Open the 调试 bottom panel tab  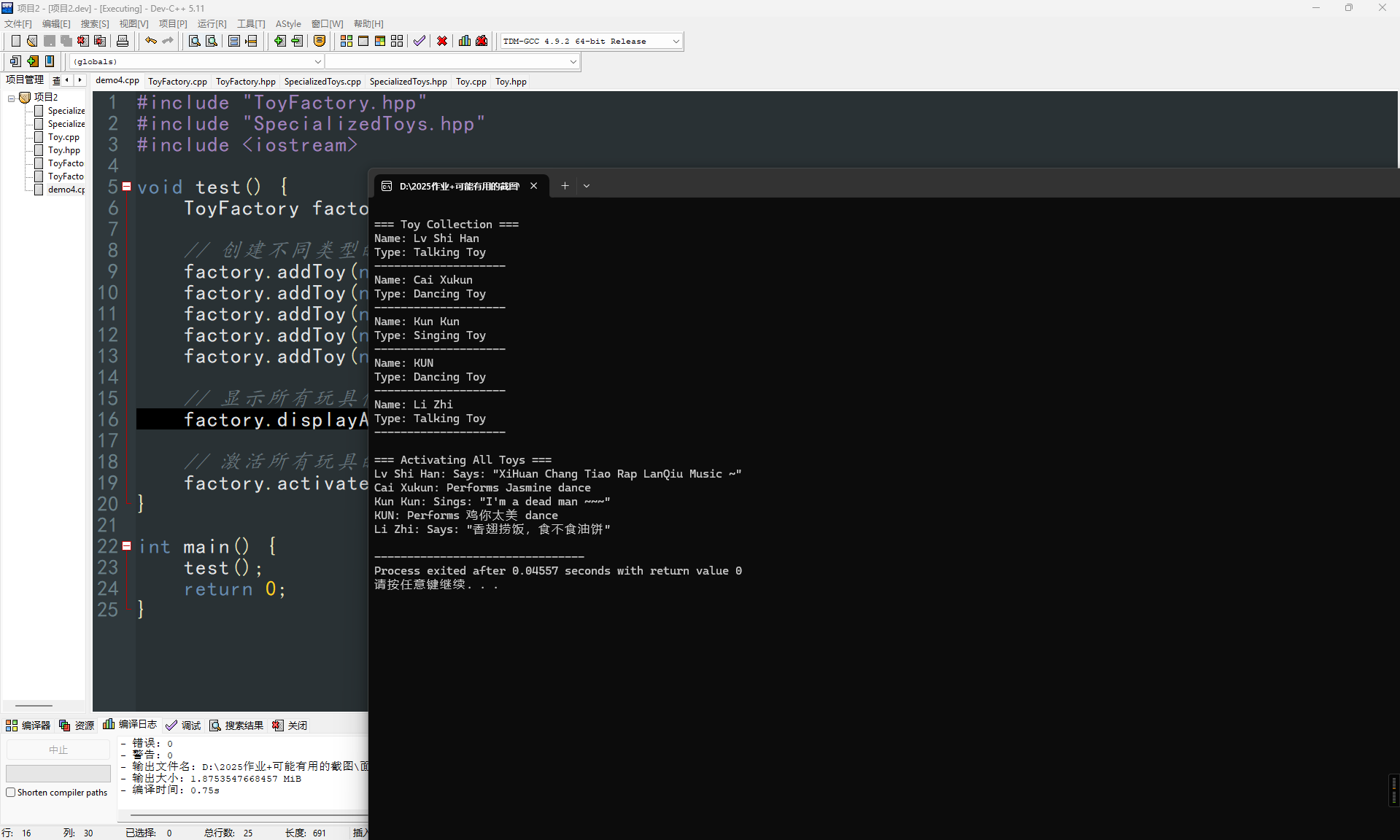(183, 726)
